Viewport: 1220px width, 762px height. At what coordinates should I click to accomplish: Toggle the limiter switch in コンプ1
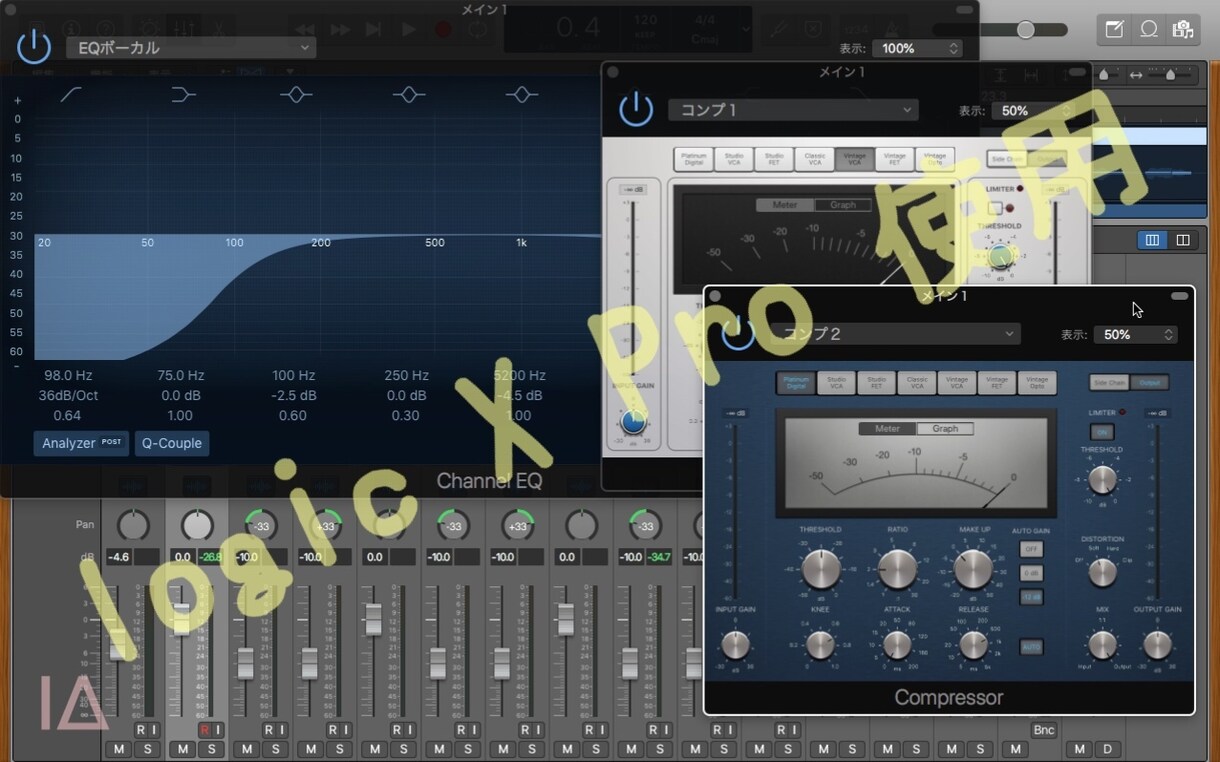coord(995,208)
